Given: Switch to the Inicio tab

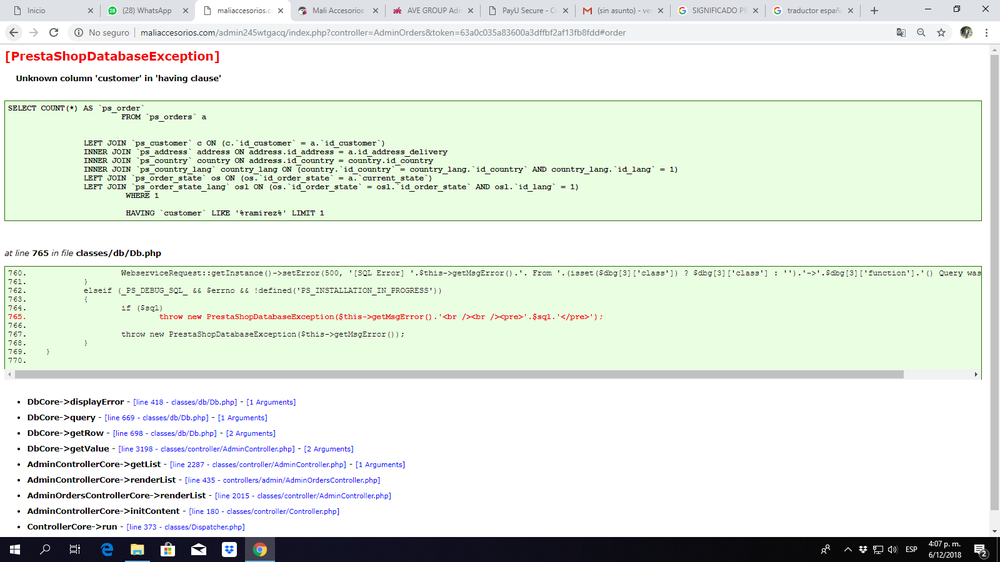Looking at the screenshot, I should (52, 11).
